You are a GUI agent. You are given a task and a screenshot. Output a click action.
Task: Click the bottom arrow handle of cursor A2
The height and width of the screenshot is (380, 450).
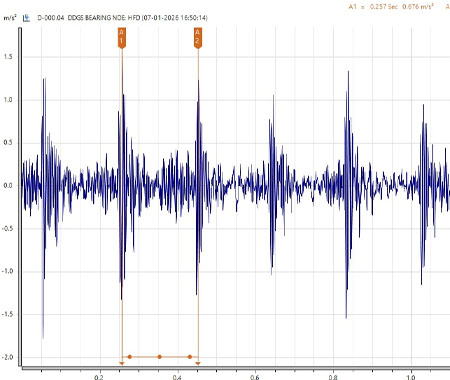point(198,363)
